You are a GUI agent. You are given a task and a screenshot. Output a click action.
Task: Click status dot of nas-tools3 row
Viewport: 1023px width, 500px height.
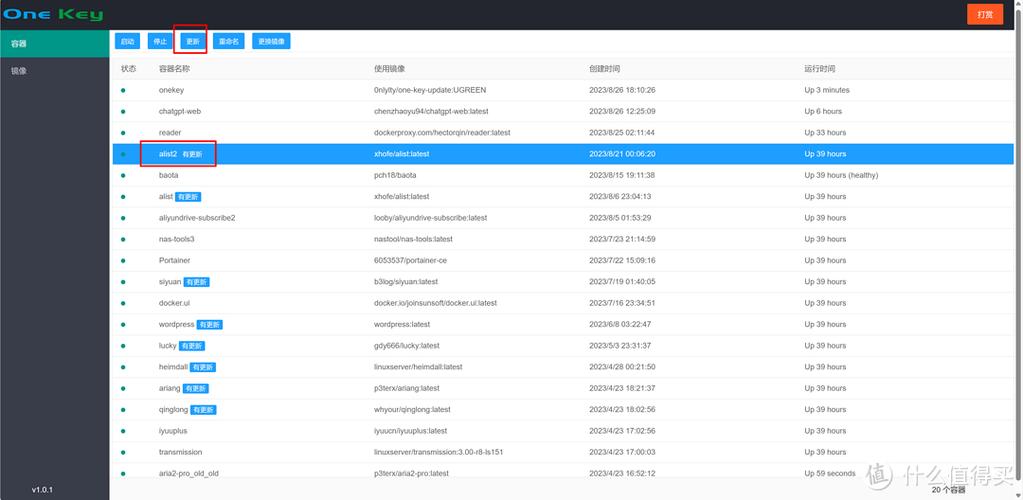click(123, 239)
